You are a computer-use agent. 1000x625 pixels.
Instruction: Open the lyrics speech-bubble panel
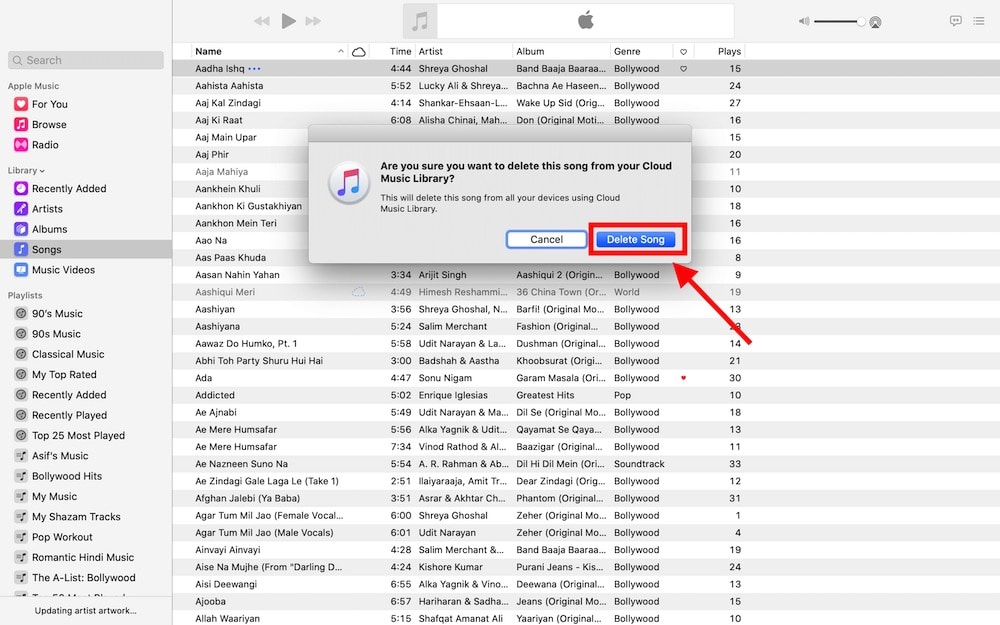coord(956,20)
